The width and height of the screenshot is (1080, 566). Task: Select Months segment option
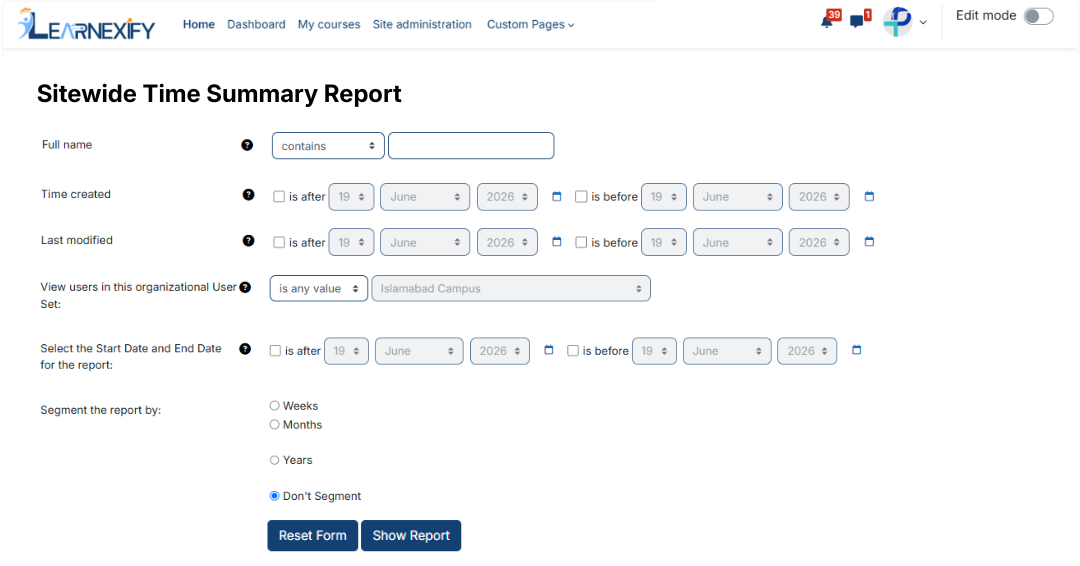[274, 424]
